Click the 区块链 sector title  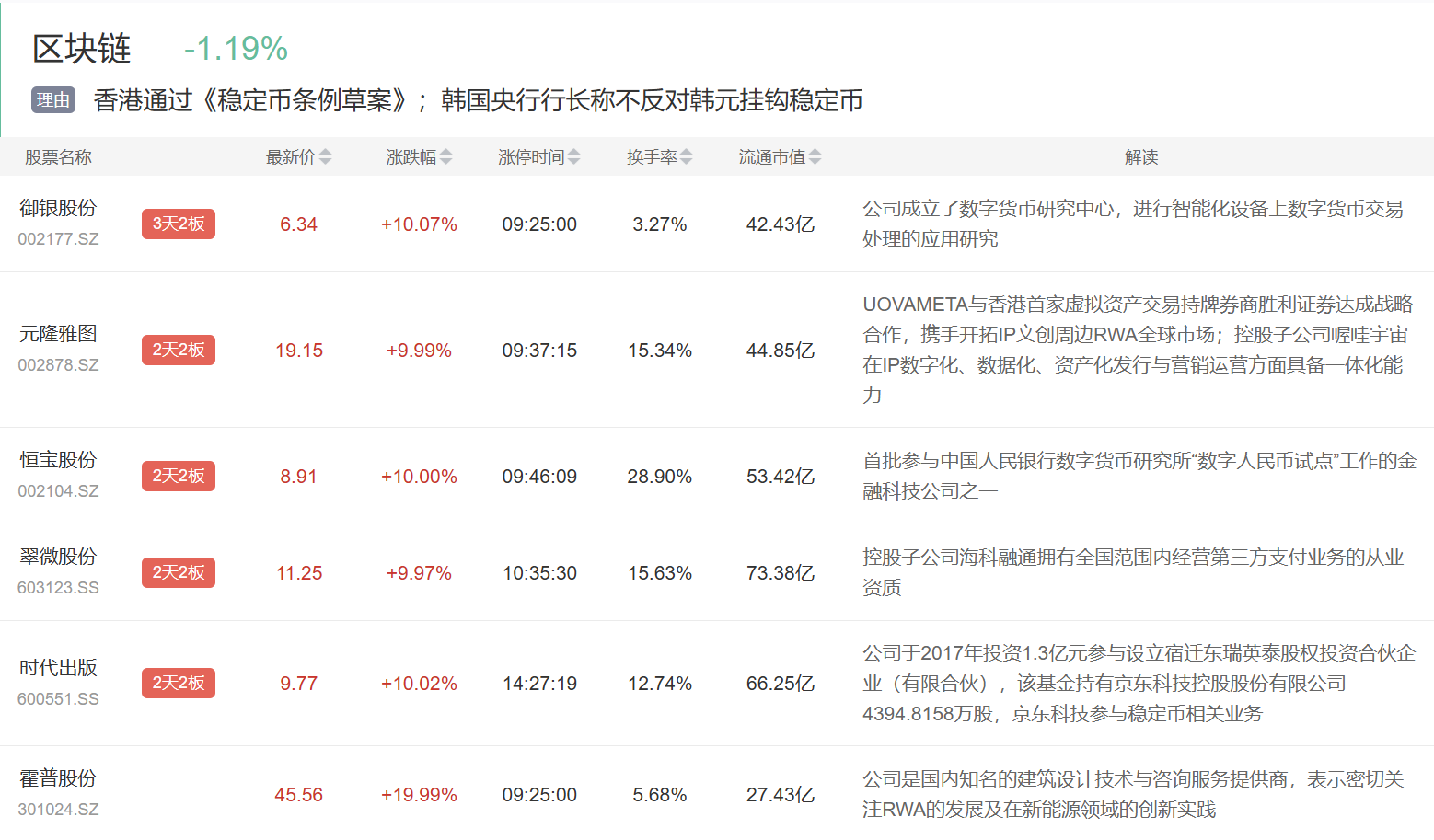[x=82, y=49]
